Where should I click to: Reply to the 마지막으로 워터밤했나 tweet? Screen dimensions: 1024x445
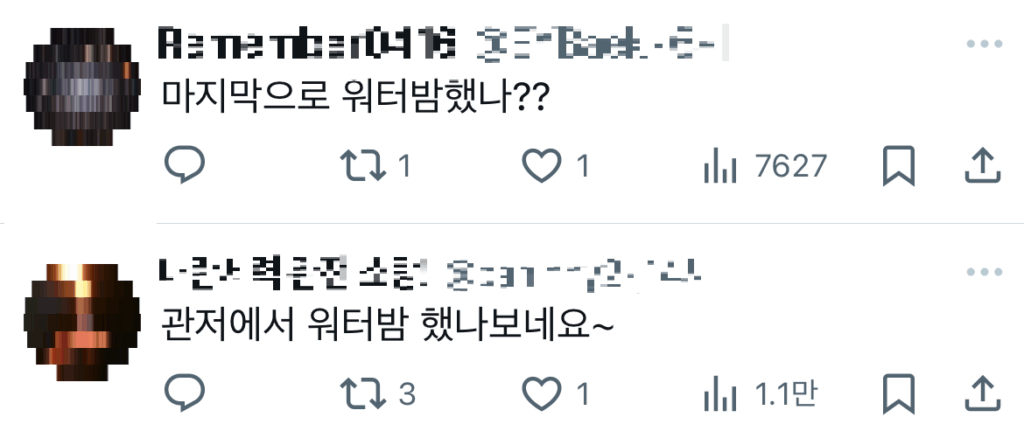click(185, 165)
